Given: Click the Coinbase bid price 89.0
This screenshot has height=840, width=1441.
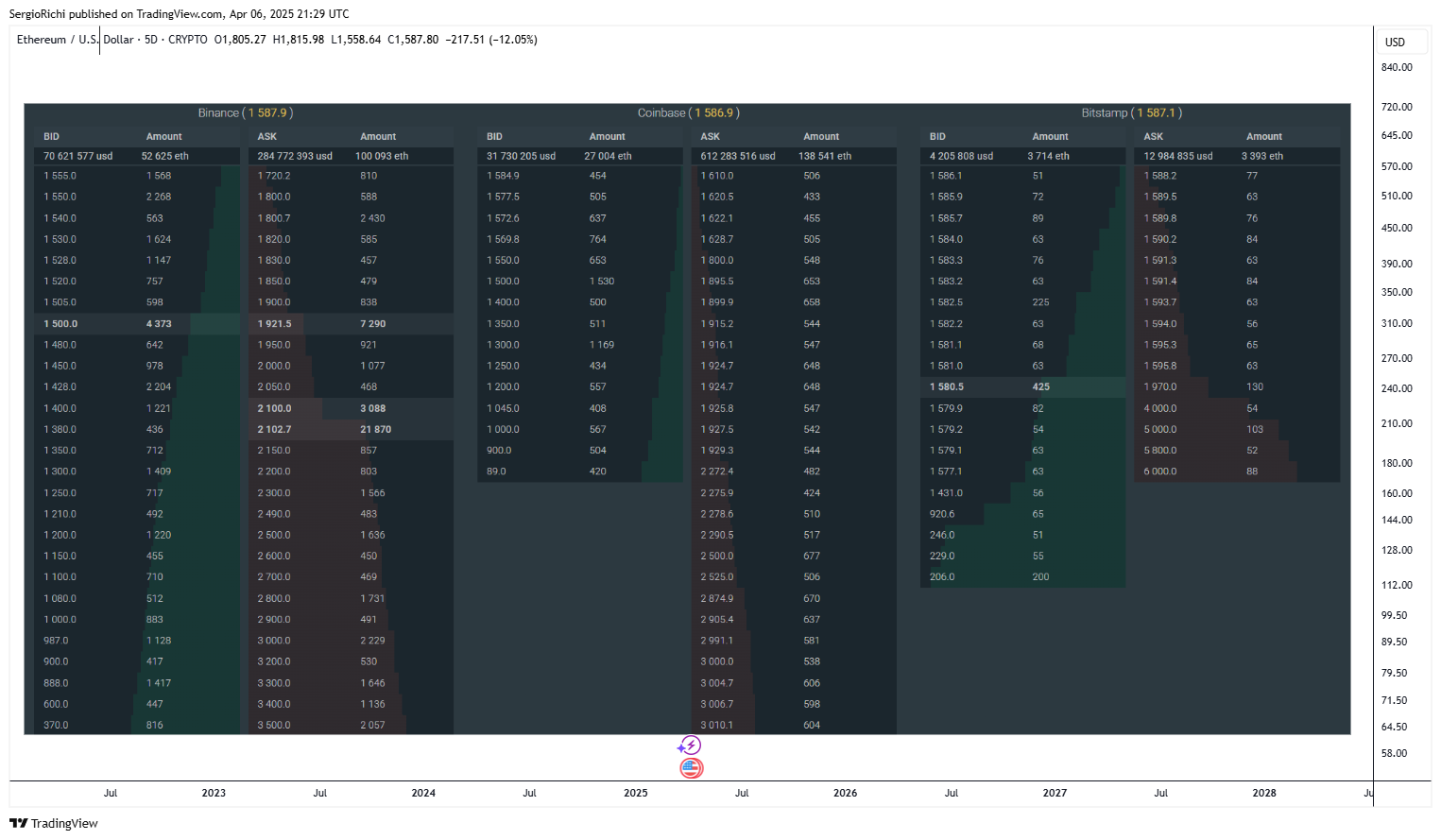Looking at the screenshot, I should 496,471.
